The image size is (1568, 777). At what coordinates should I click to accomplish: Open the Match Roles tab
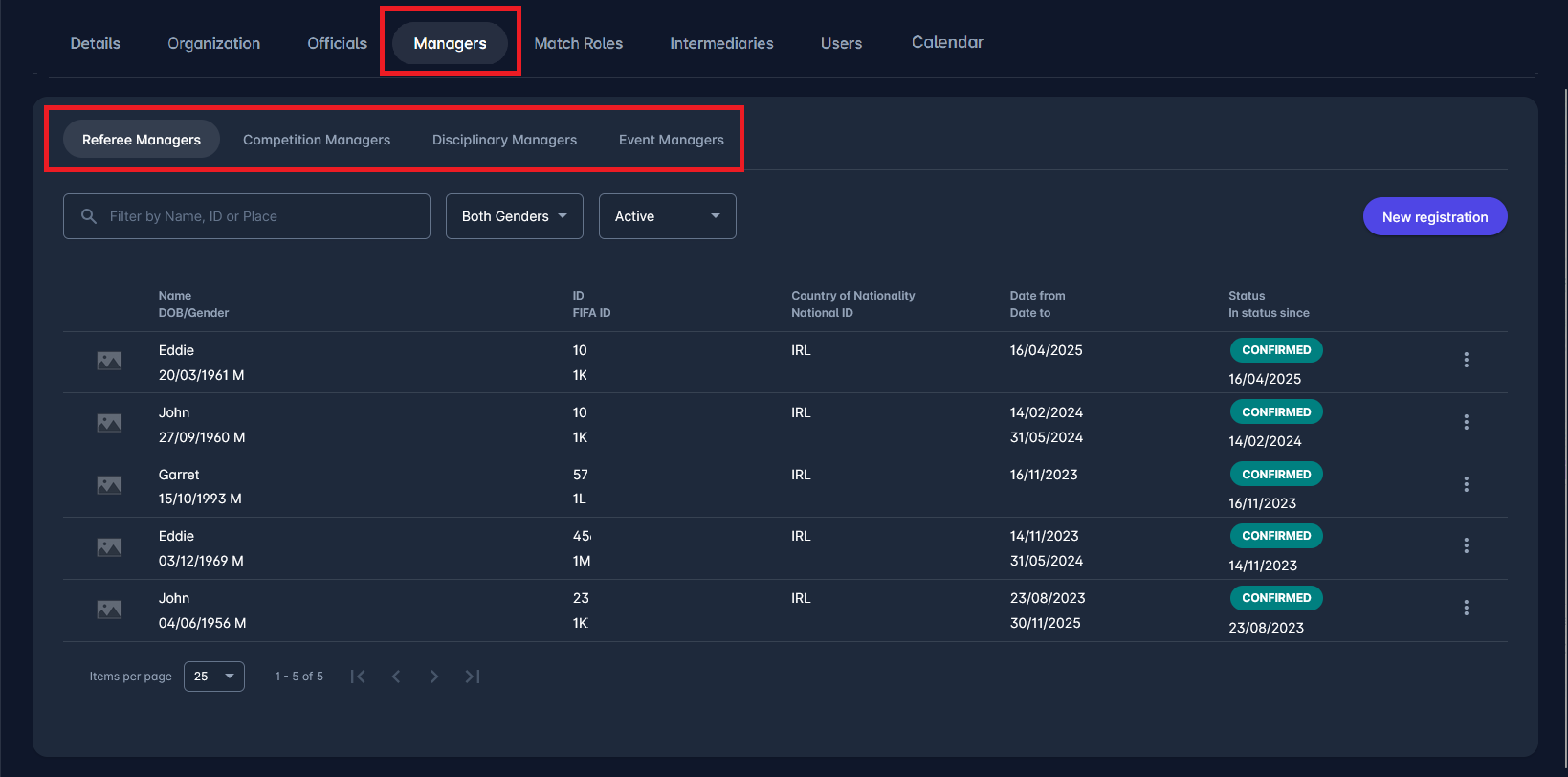coord(578,44)
